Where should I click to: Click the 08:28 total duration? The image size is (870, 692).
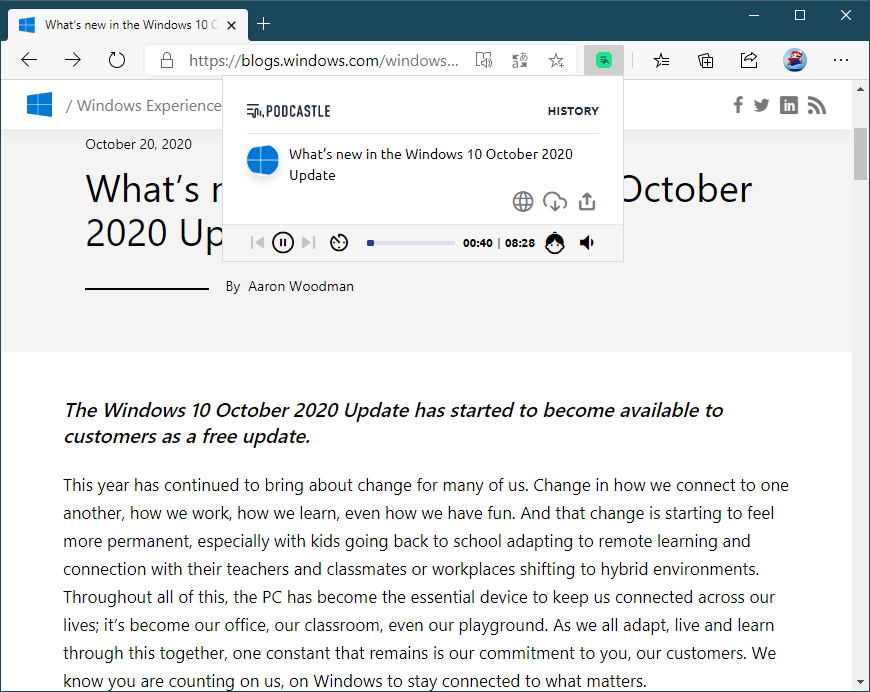point(520,243)
